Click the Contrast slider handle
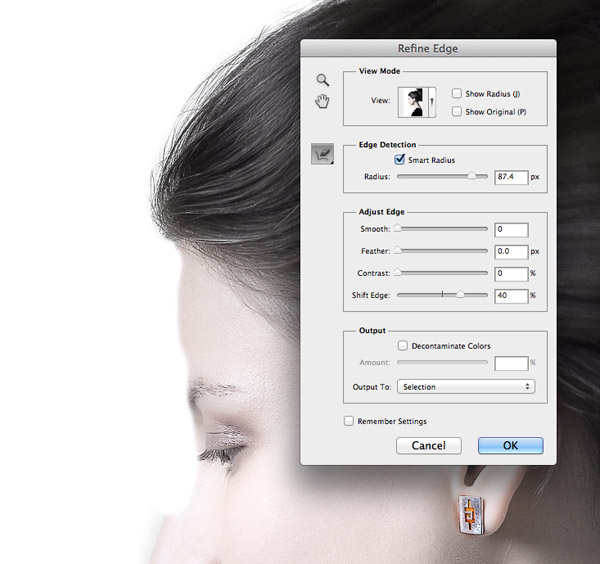This screenshot has height=564, width=600. point(398,272)
